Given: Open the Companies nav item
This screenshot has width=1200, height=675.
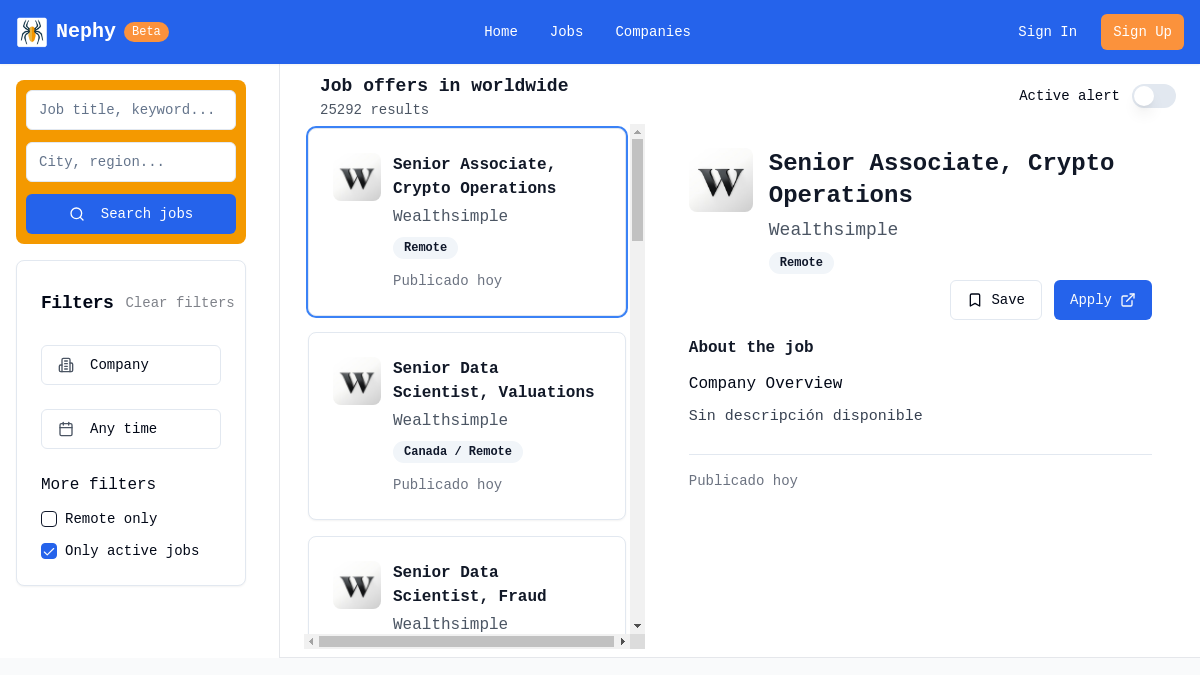Looking at the screenshot, I should pyautogui.click(x=653, y=32).
